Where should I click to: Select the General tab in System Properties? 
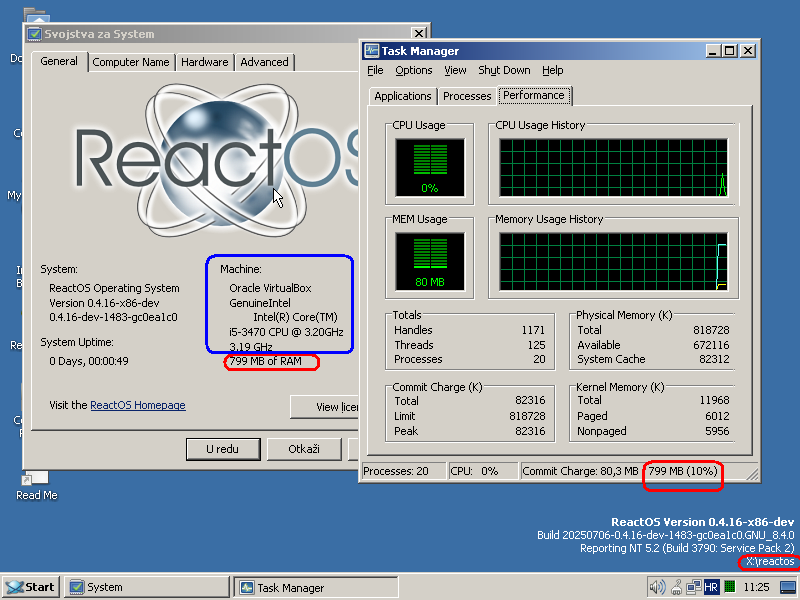[x=59, y=61]
